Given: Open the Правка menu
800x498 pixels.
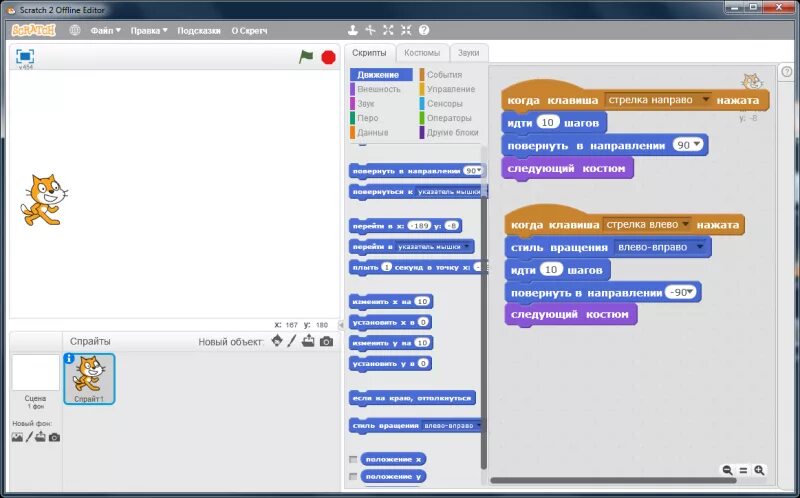Looking at the screenshot, I should click(149, 31).
